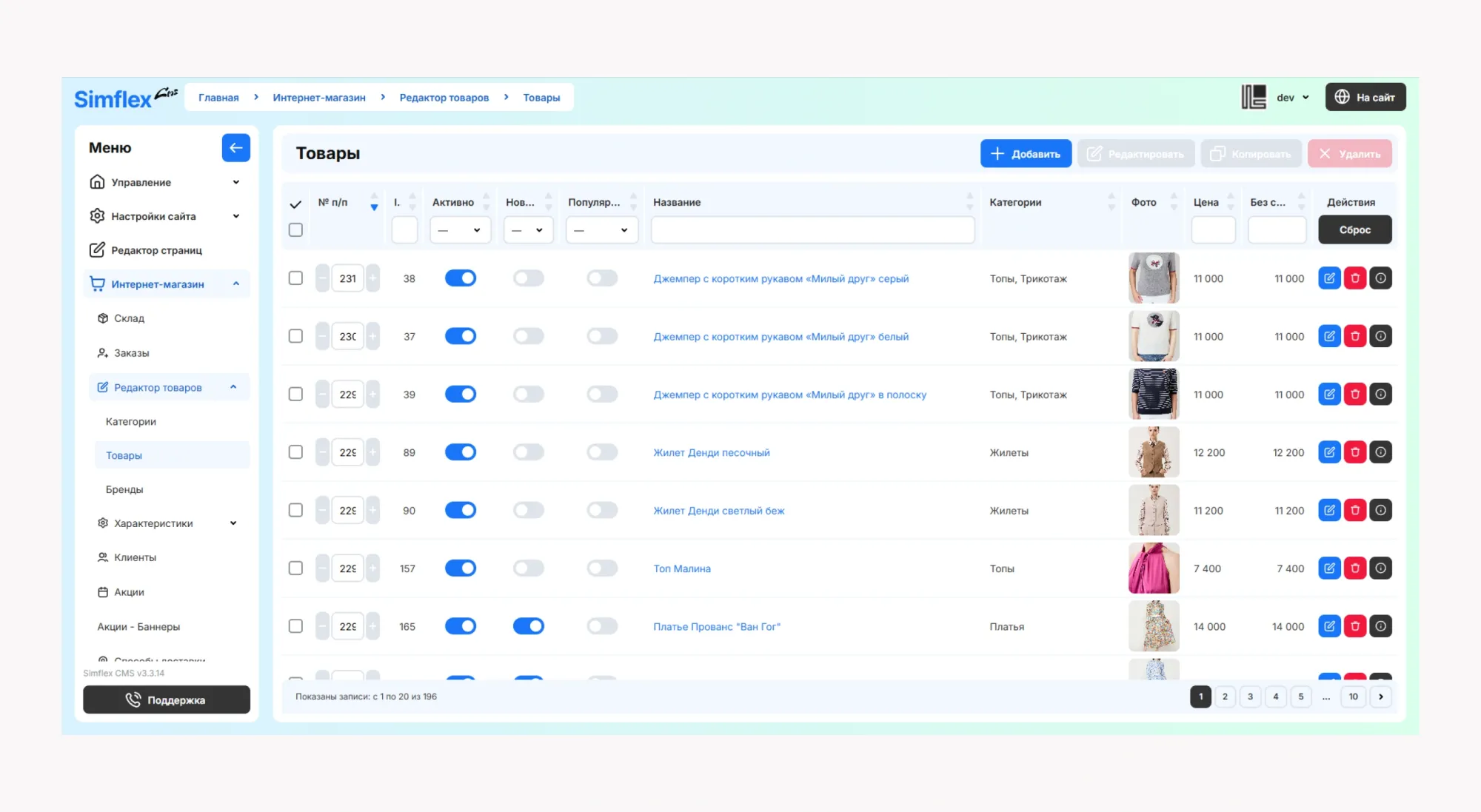Image resolution: width=1481 pixels, height=812 pixels.
Task: Show info for the Топ Малина product
Action: tap(1380, 568)
